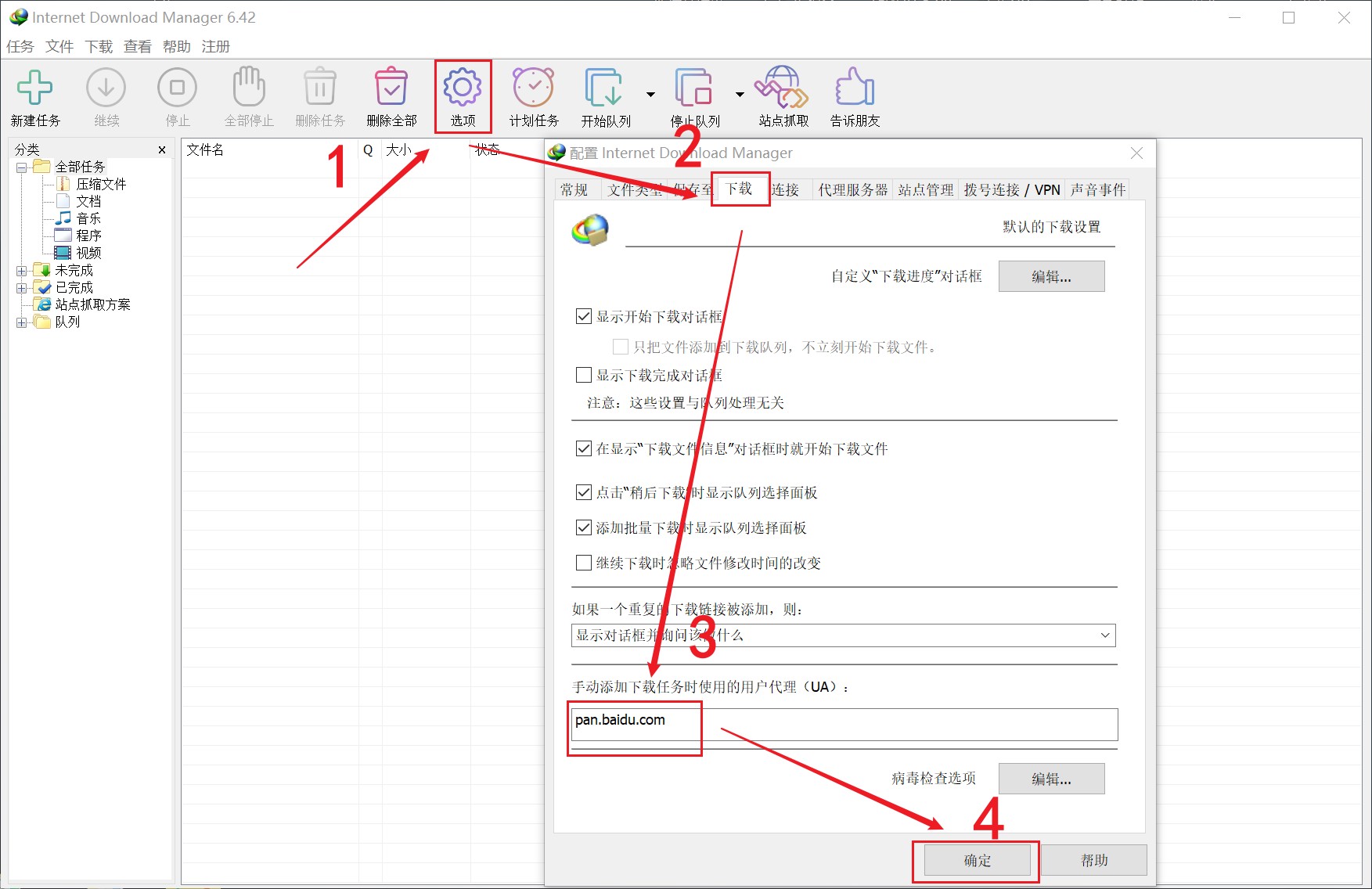Click the 大小 column header
Image resolution: width=1372 pixels, height=889 pixels.
[x=425, y=149]
